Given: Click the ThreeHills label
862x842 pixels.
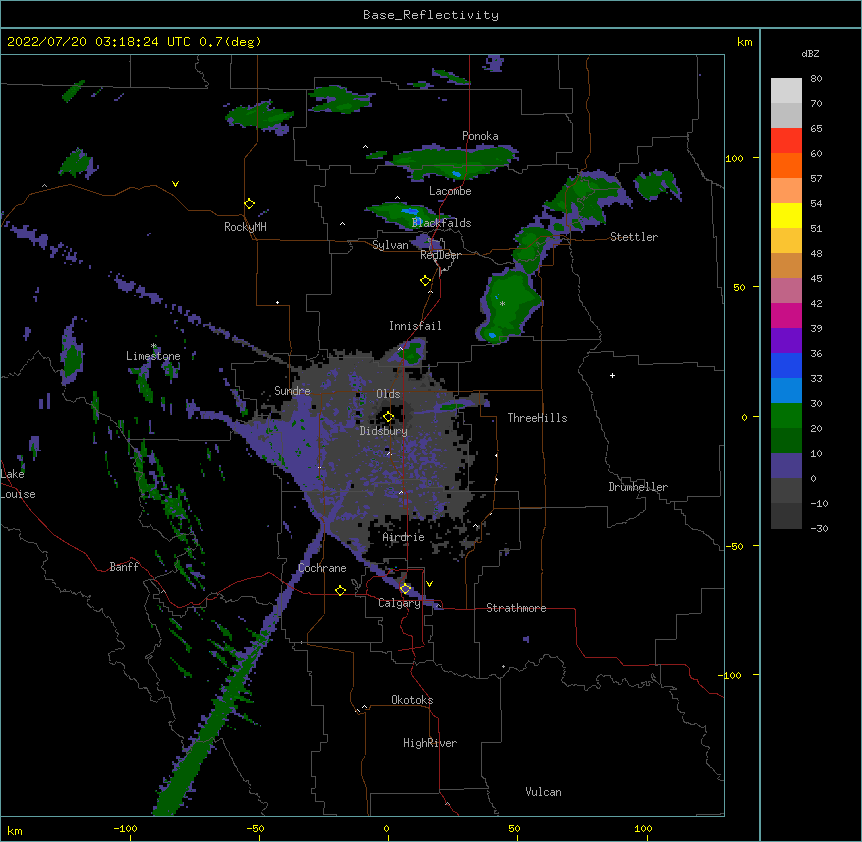Looking at the screenshot, I should click(537, 418).
